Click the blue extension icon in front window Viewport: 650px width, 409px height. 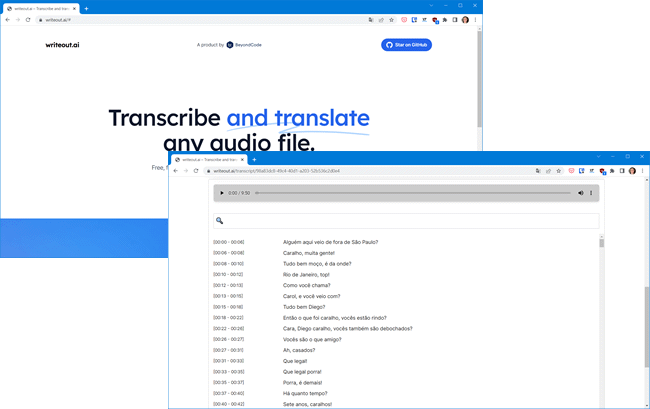coord(582,171)
